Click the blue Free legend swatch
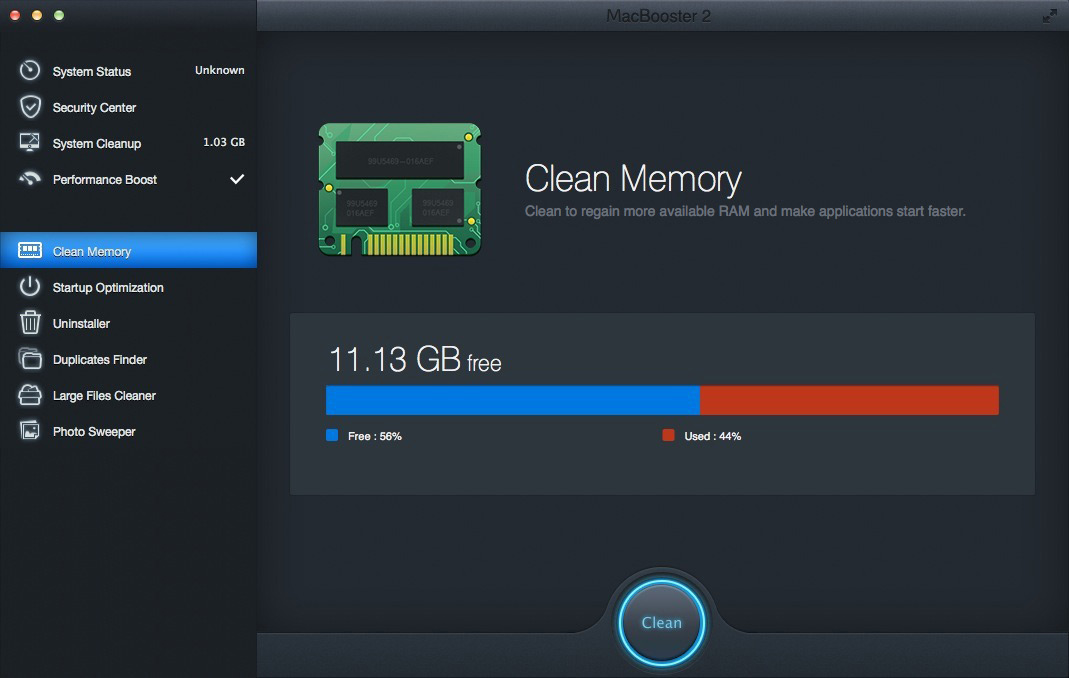The width and height of the screenshot is (1069, 678). coord(332,436)
